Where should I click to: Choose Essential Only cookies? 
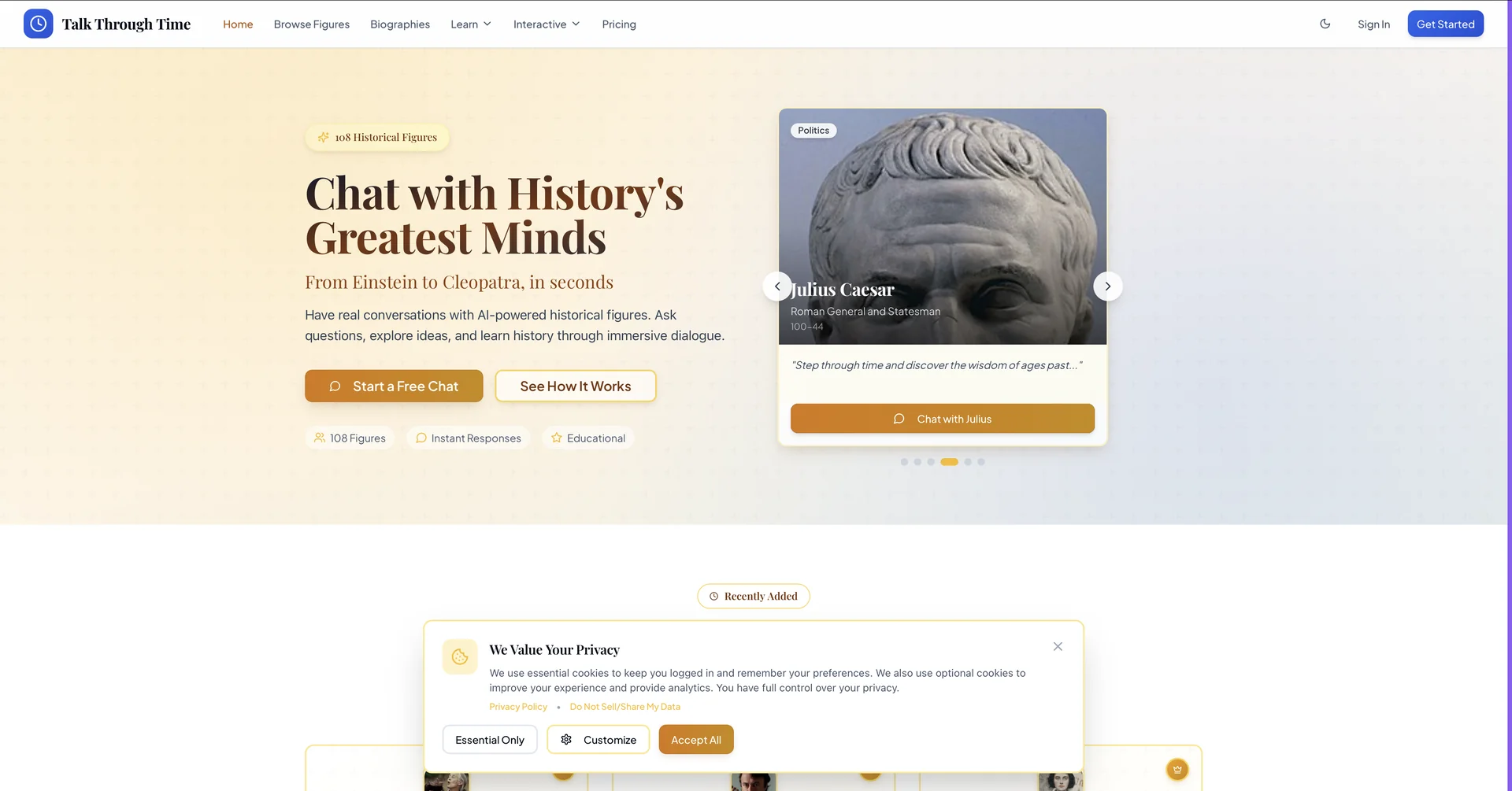point(490,739)
